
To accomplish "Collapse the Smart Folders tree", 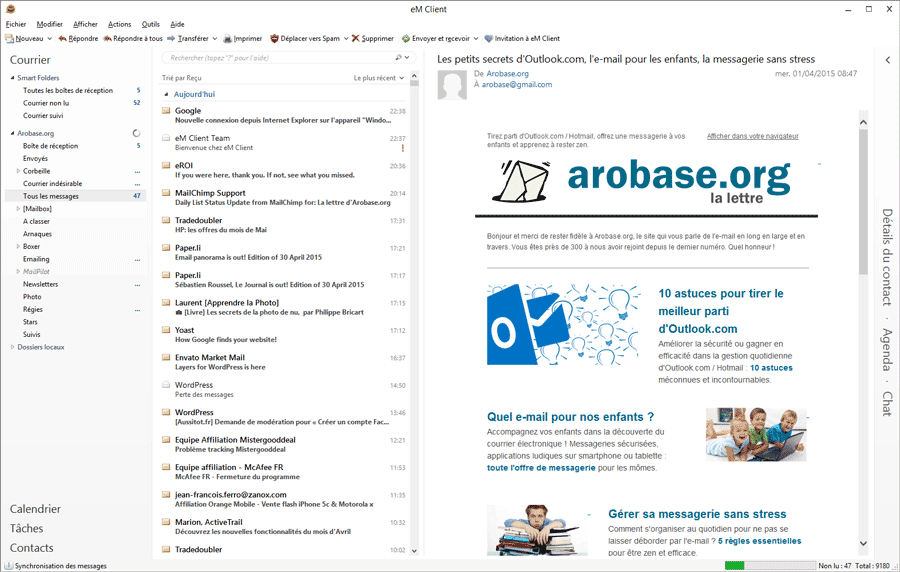I will pos(13,77).
